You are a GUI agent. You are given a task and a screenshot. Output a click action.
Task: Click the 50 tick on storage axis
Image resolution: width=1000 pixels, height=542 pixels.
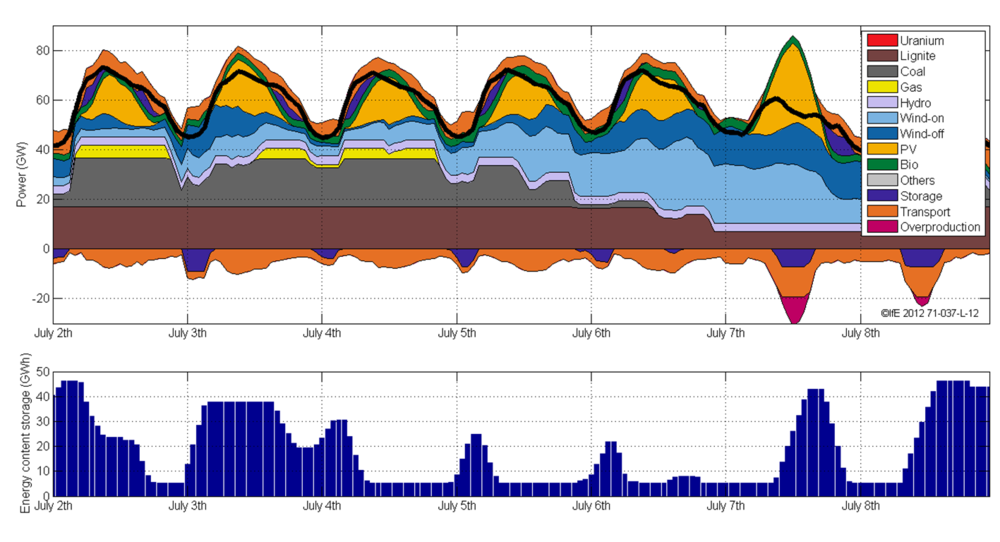(x=42, y=372)
